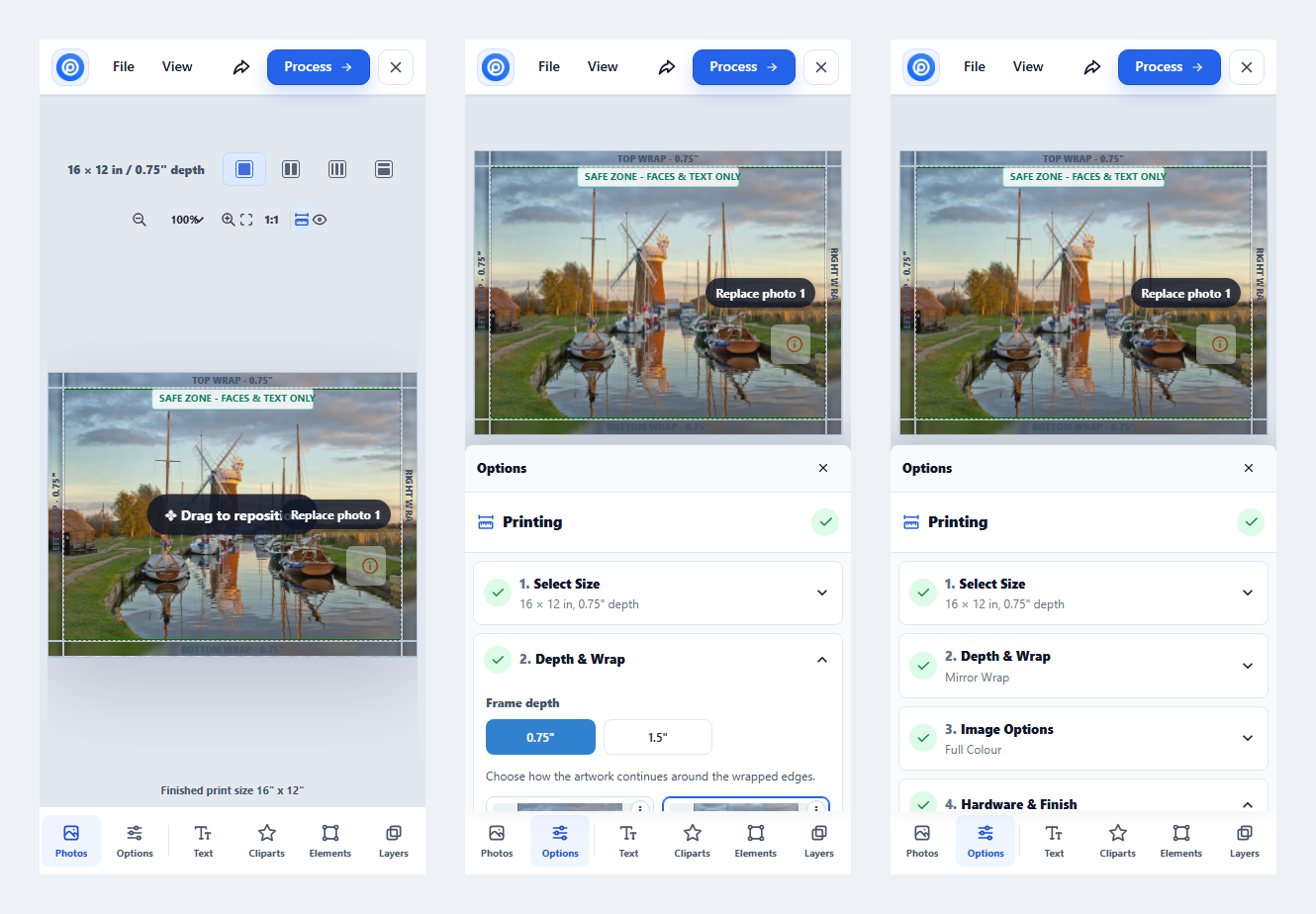This screenshot has width=1316, height=914.
Task: Zoom out the canvas with the minus magnifier
Action: tap(140, 220)
